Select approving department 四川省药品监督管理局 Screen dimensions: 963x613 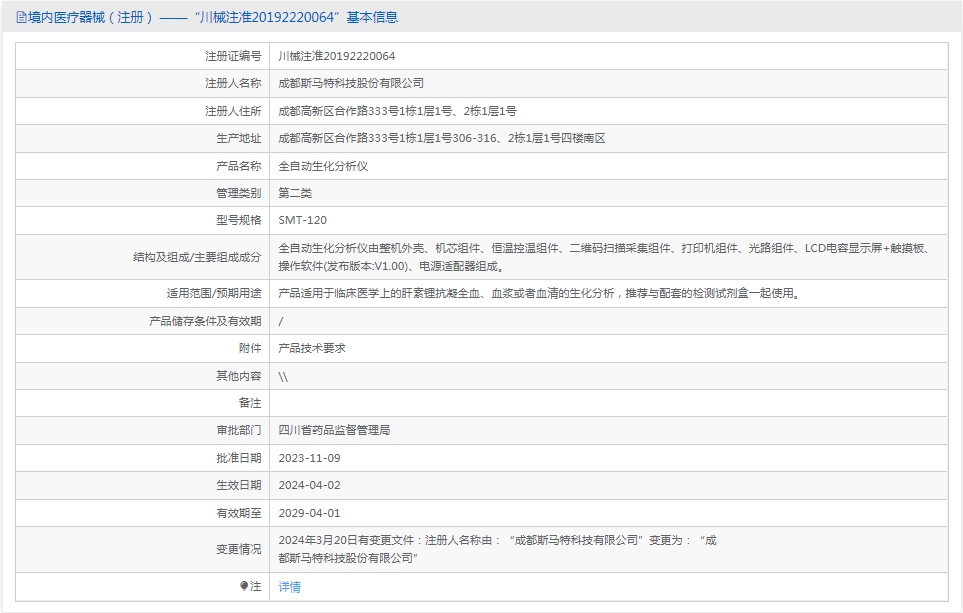click(x=334, y=430)
